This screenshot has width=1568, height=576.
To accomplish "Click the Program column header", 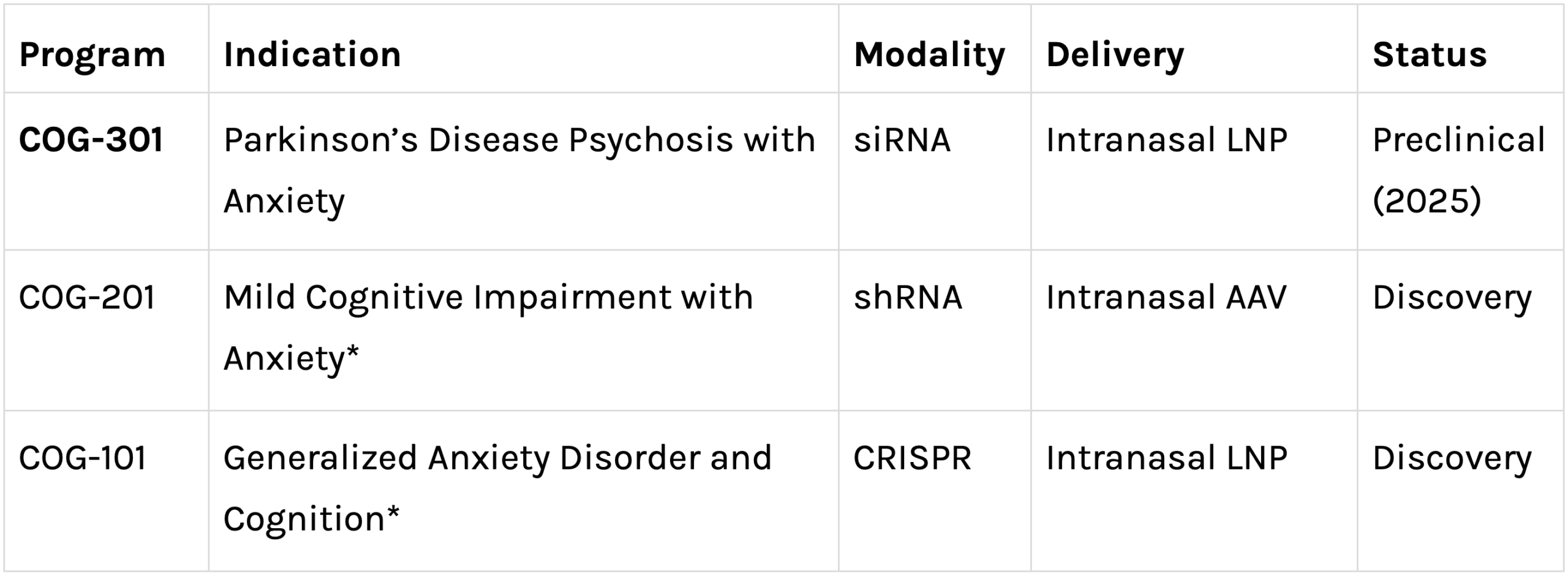I will click(x=106, y=49).
